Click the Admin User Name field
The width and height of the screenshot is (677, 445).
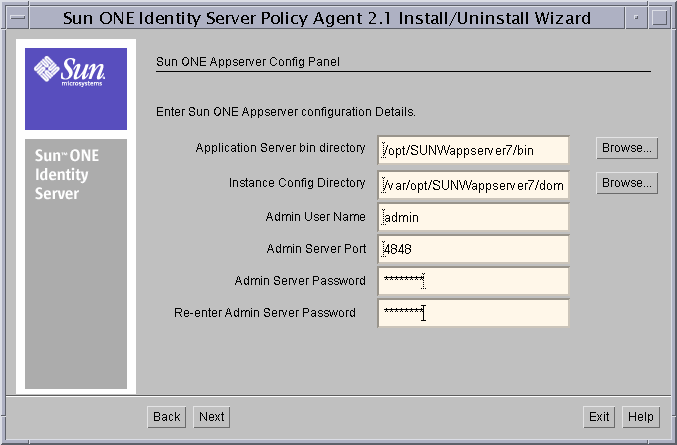pos(473,217)
